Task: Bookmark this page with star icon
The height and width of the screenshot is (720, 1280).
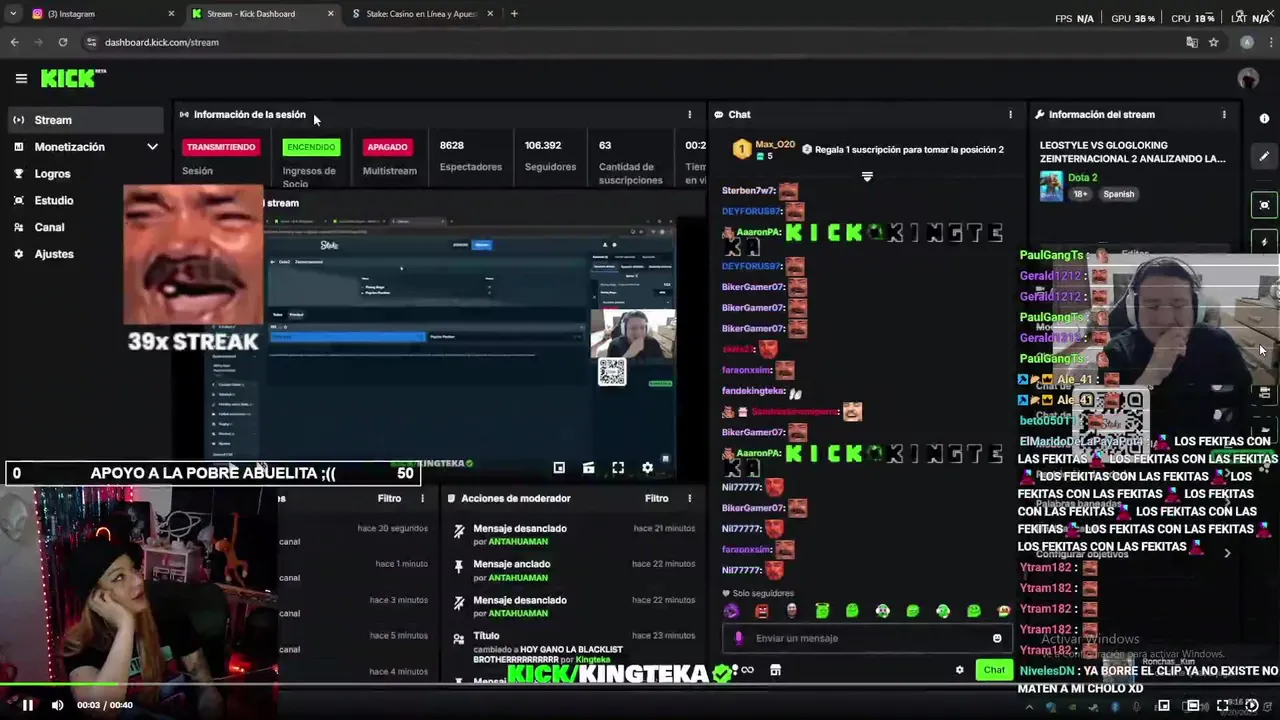Action: 1213,42
